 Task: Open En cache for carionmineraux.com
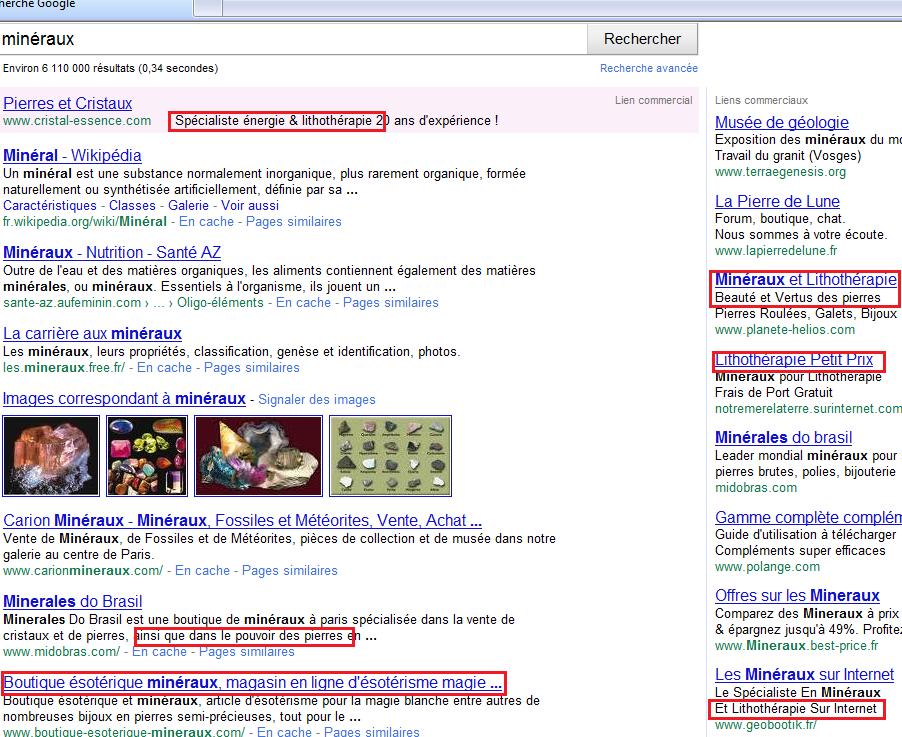point(202,571)
